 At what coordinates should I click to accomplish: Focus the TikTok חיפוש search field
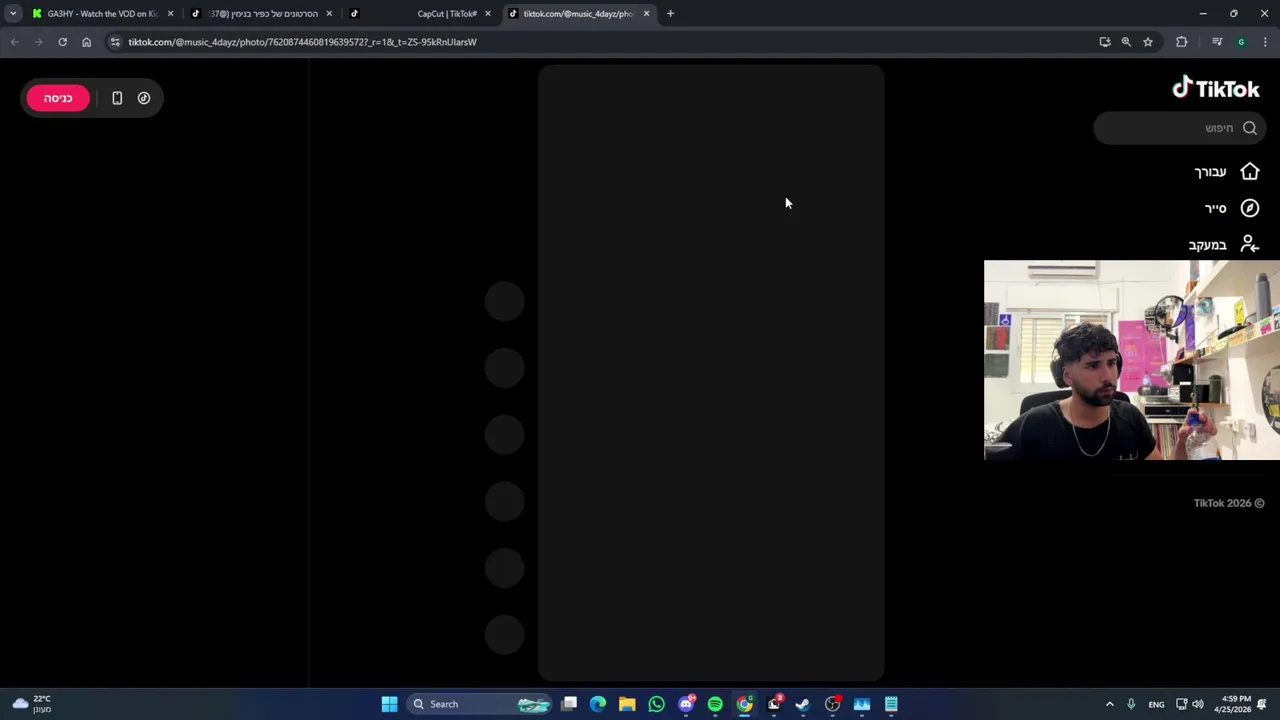[x=1180, y=128]
